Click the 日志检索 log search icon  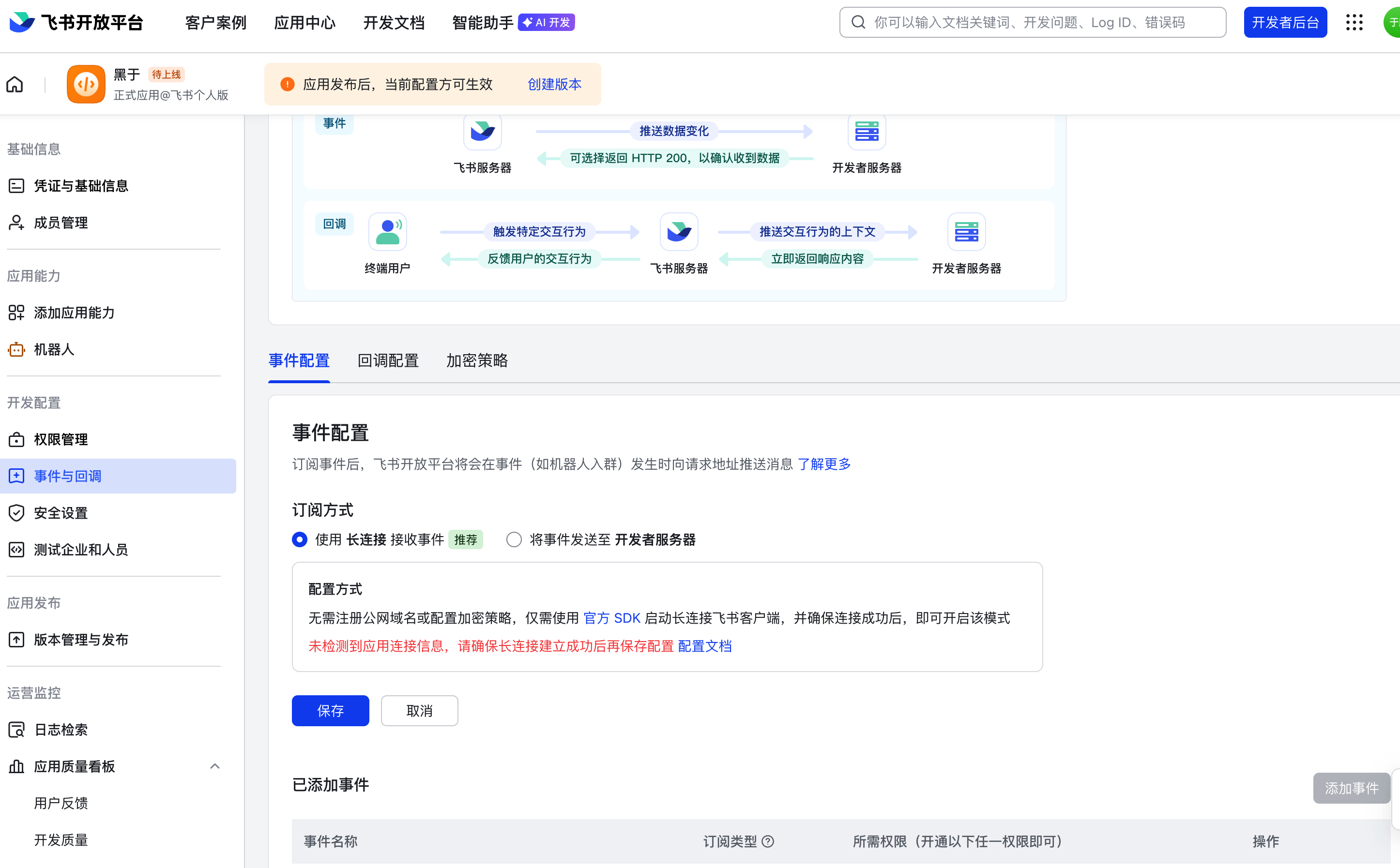(16, 730)
